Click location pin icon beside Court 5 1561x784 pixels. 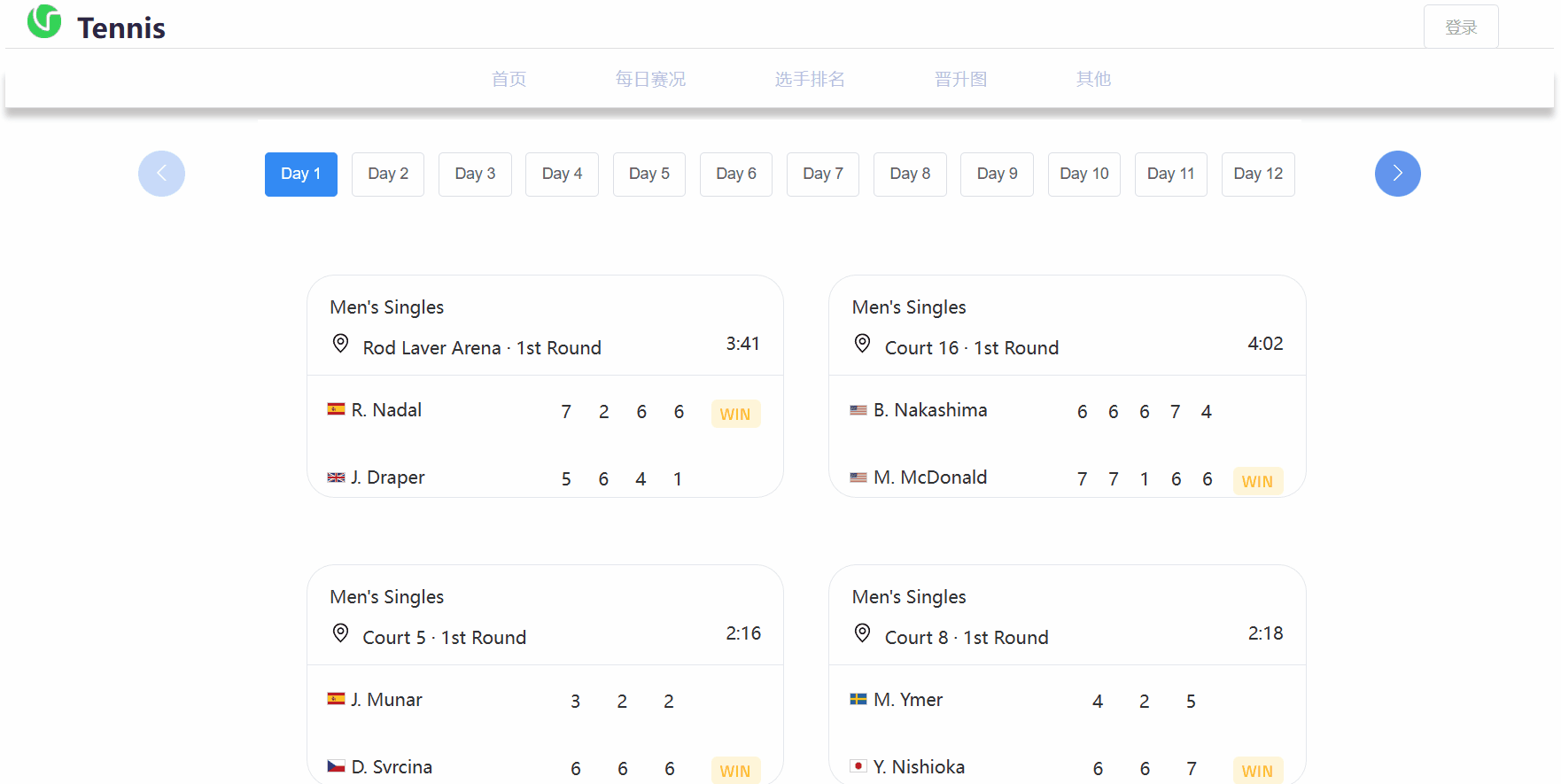coord(340,633)
